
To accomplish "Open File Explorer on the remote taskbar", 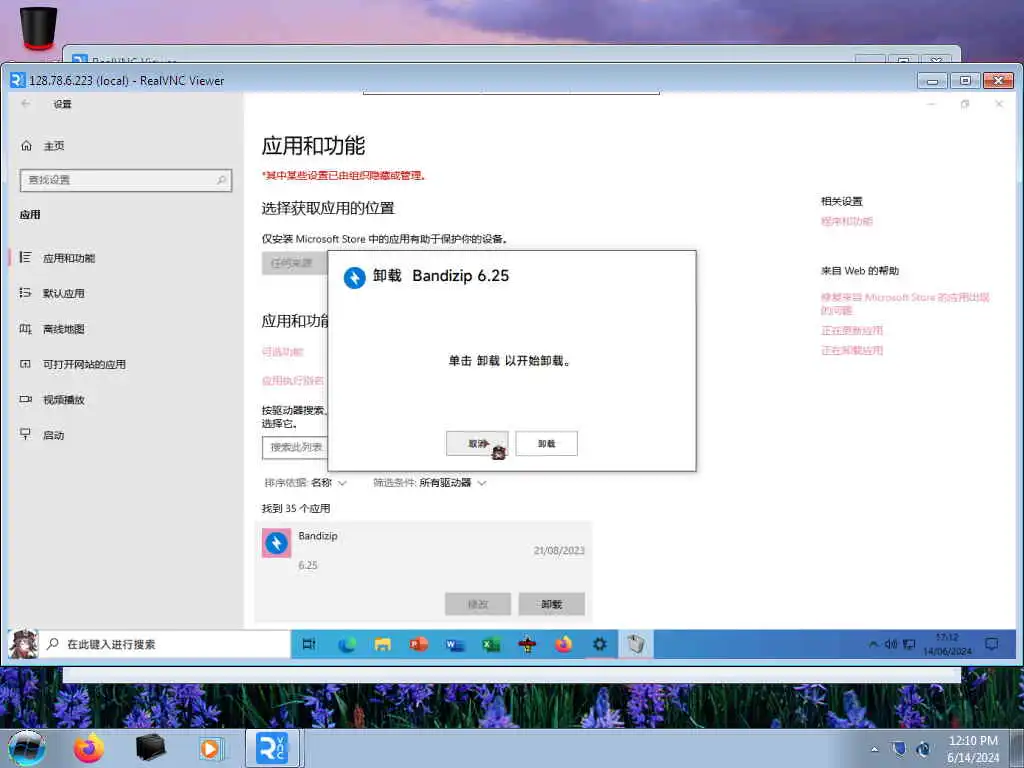I will (383, 645).
